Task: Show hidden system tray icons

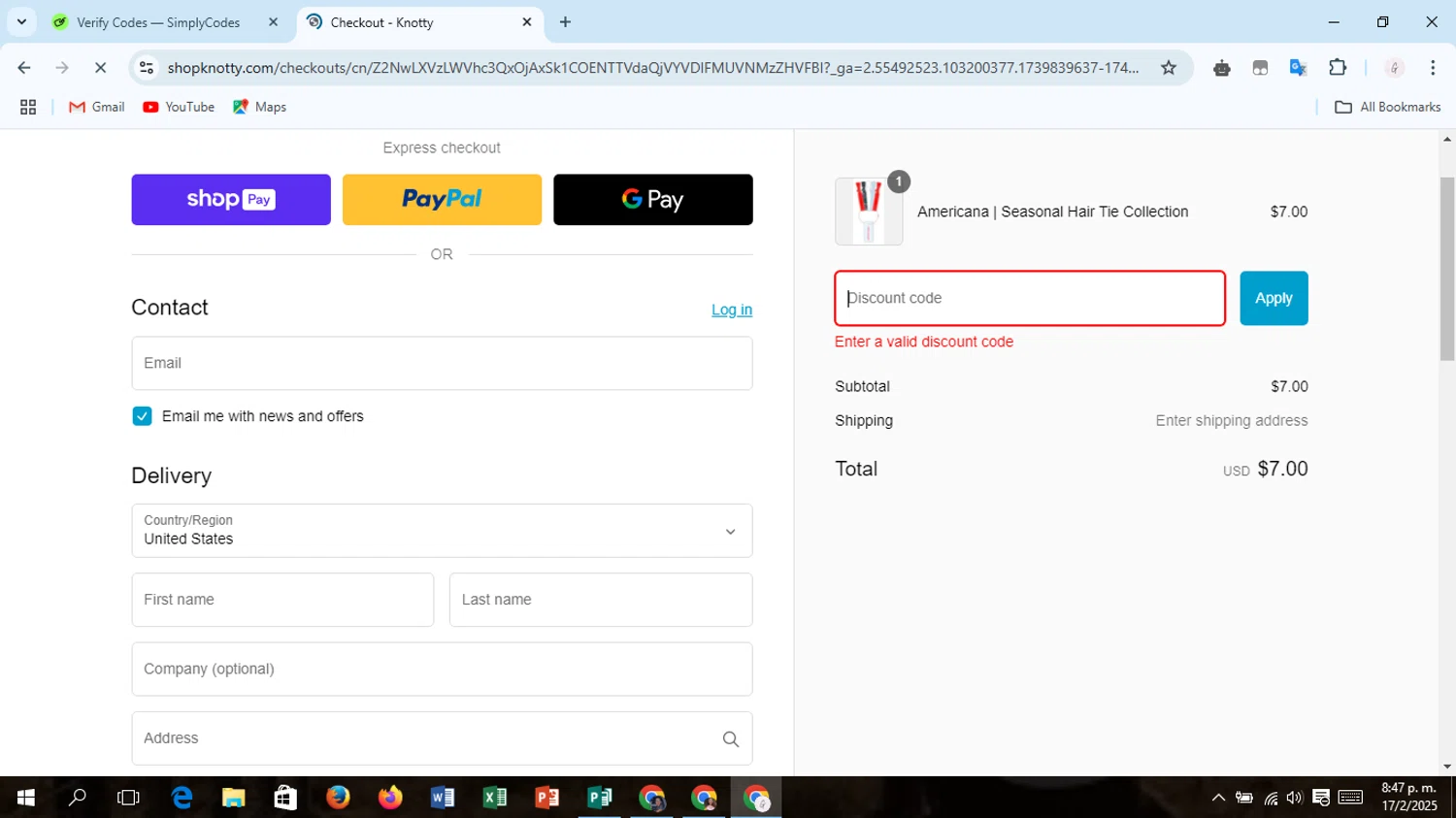Action: click(1218, 798)
